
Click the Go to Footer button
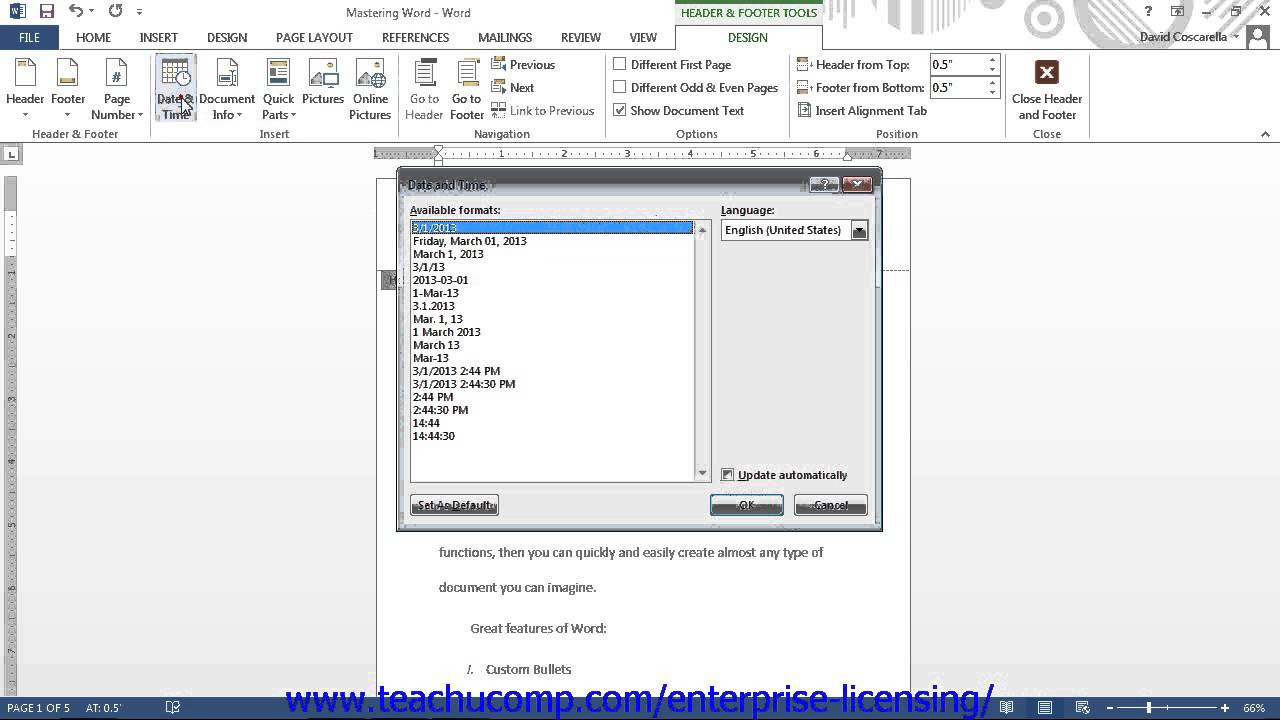466,89
